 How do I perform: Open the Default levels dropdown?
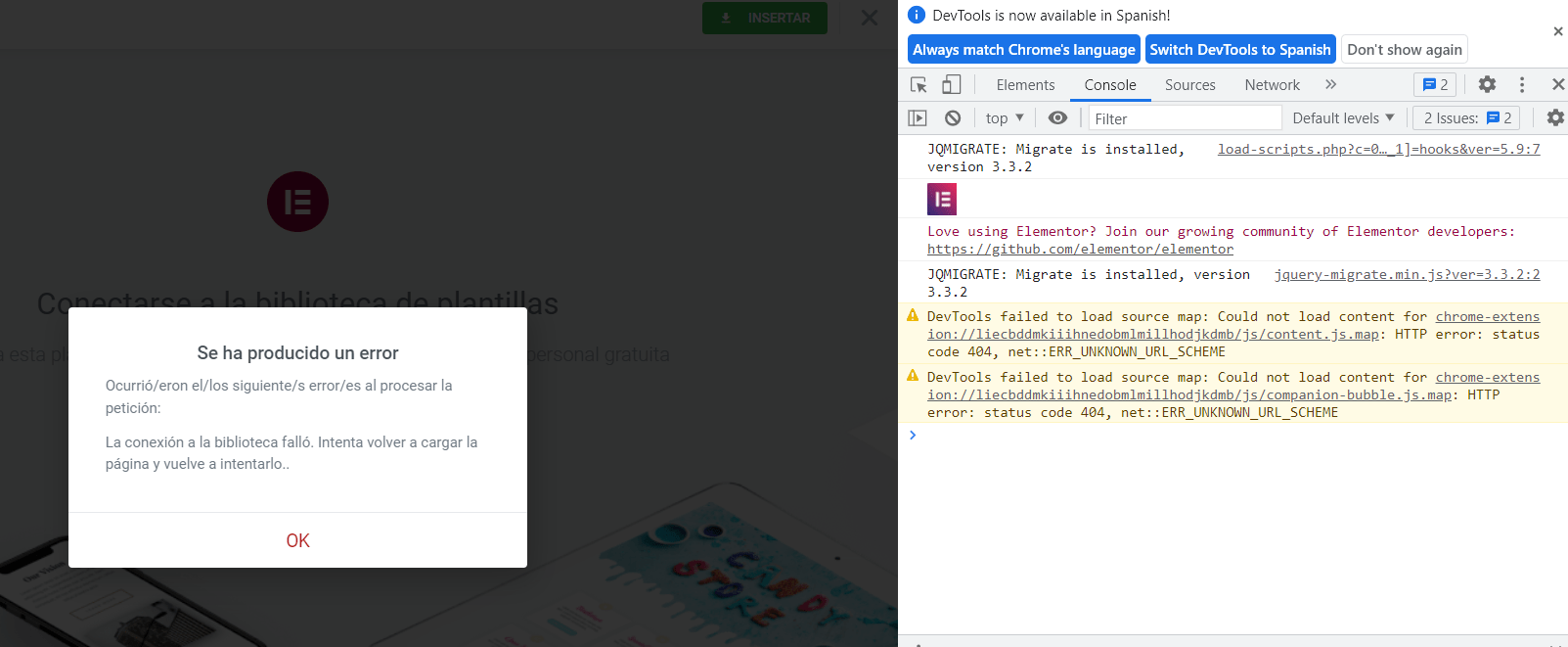coord(1343,117)
